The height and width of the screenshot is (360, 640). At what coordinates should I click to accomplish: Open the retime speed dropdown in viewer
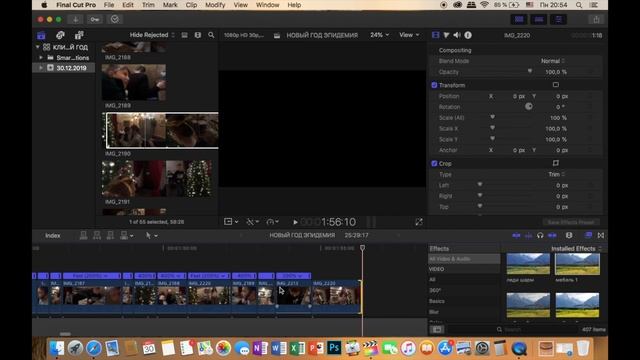(272, 222)
